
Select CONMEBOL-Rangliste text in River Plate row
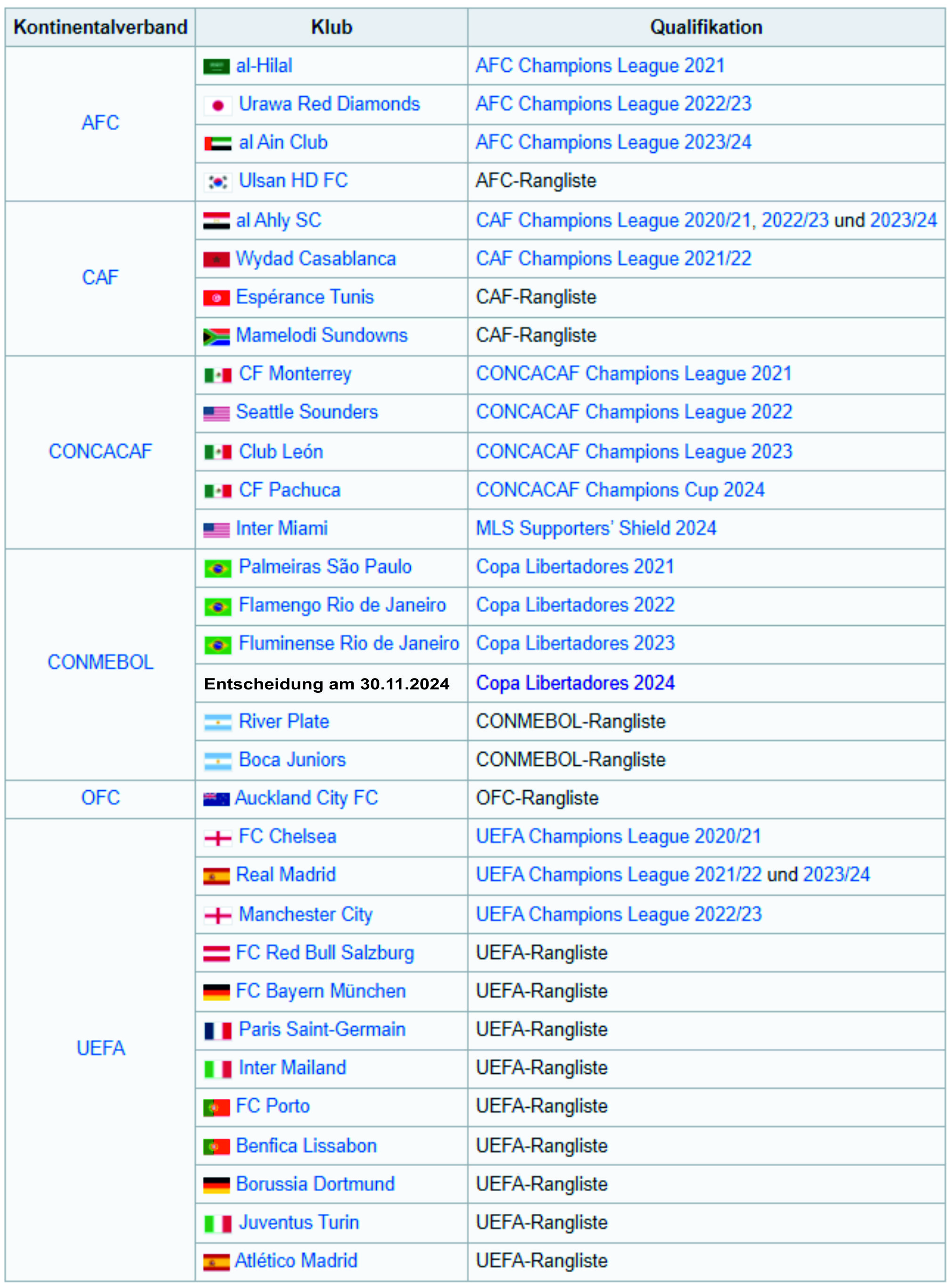click(571, 722)
